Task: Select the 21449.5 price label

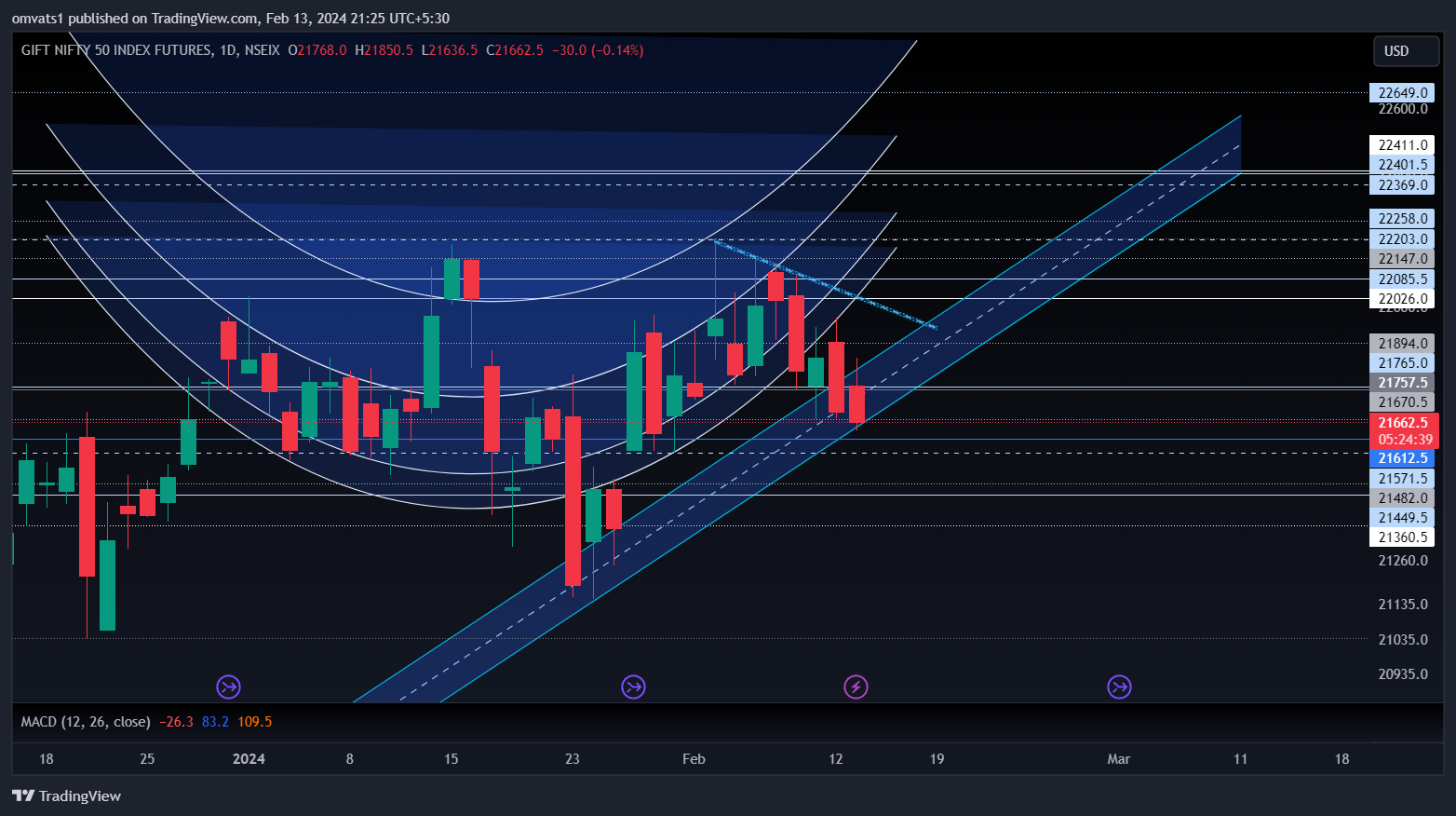Action: pyautogui.click(x=1402, y=518)
